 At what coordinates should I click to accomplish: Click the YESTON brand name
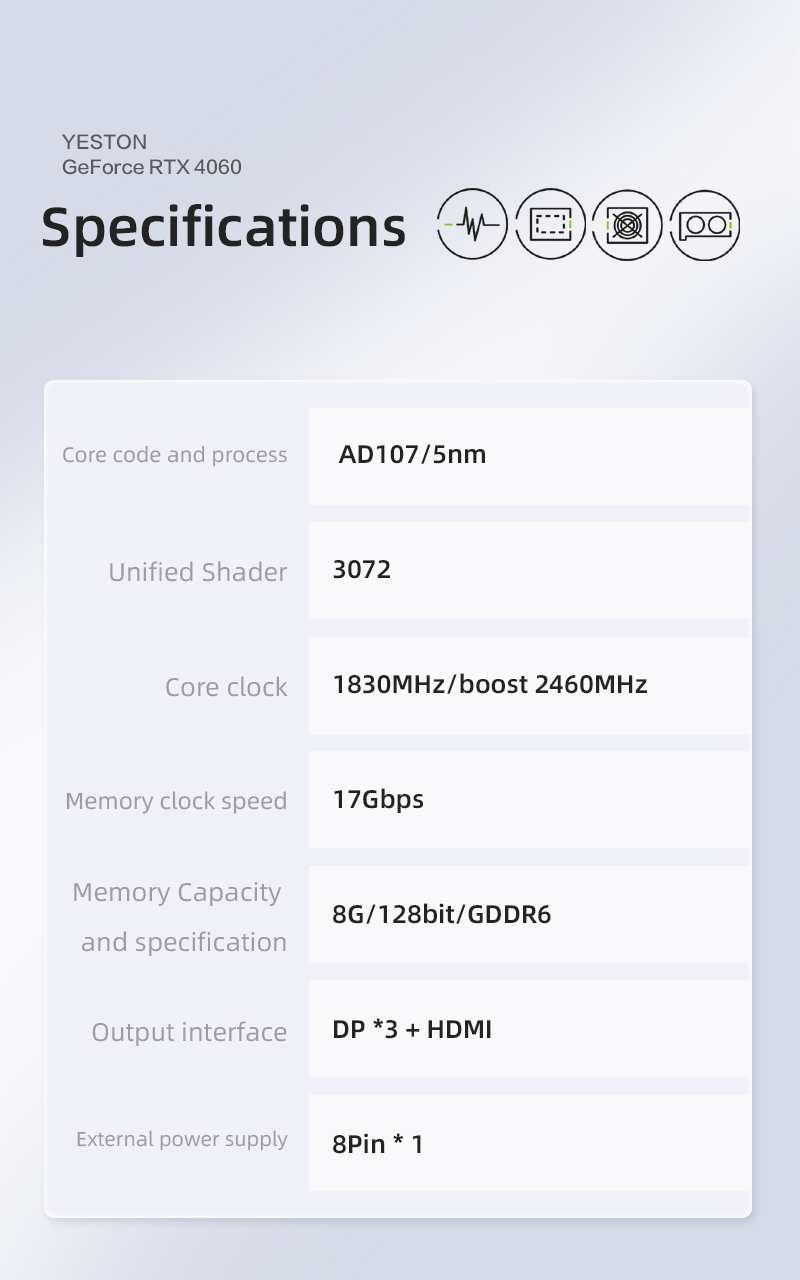coord(104,142)
